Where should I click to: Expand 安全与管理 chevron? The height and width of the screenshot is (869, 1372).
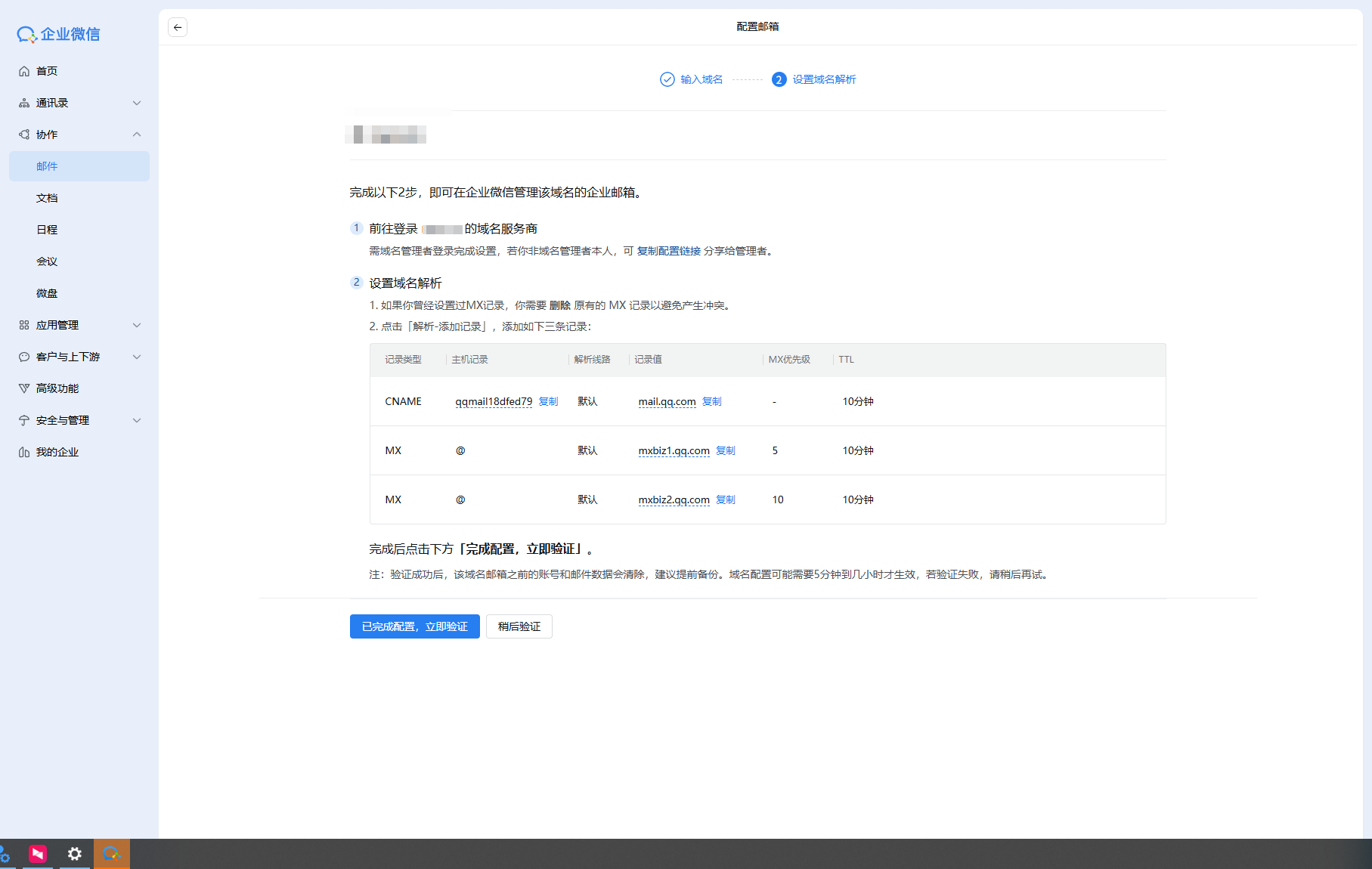pyautogui.click(x=137, y=420)
